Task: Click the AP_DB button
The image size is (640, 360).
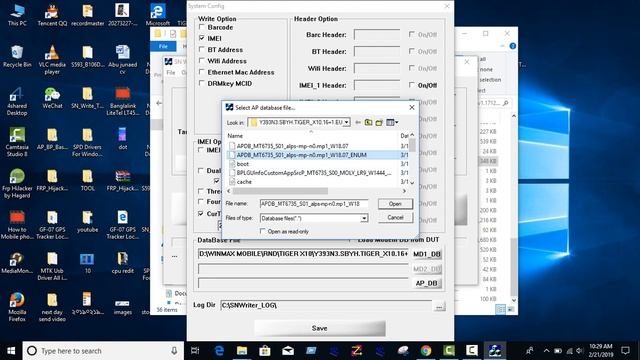Action: [427, 283]
